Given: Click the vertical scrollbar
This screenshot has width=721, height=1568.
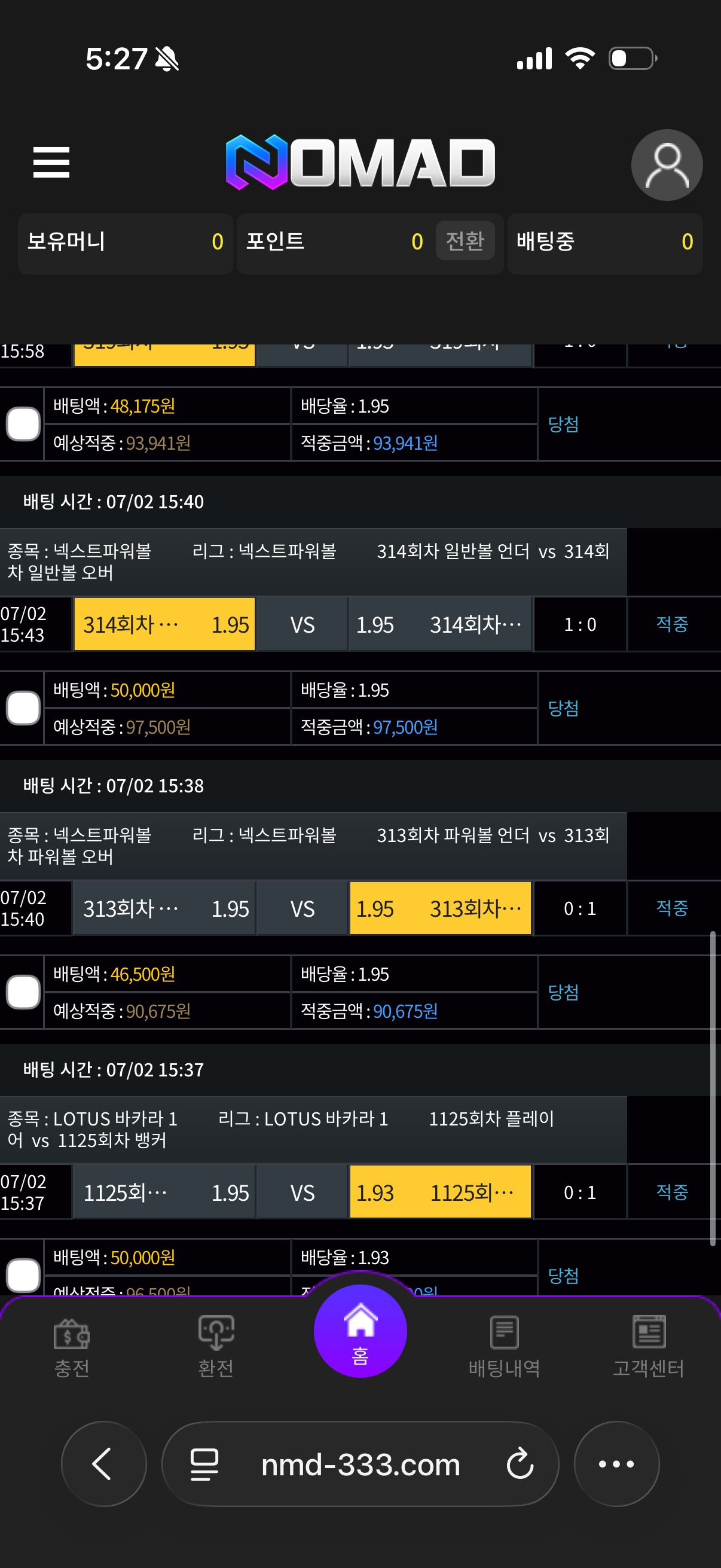Looking at the screenshot, I should 713,1088.
